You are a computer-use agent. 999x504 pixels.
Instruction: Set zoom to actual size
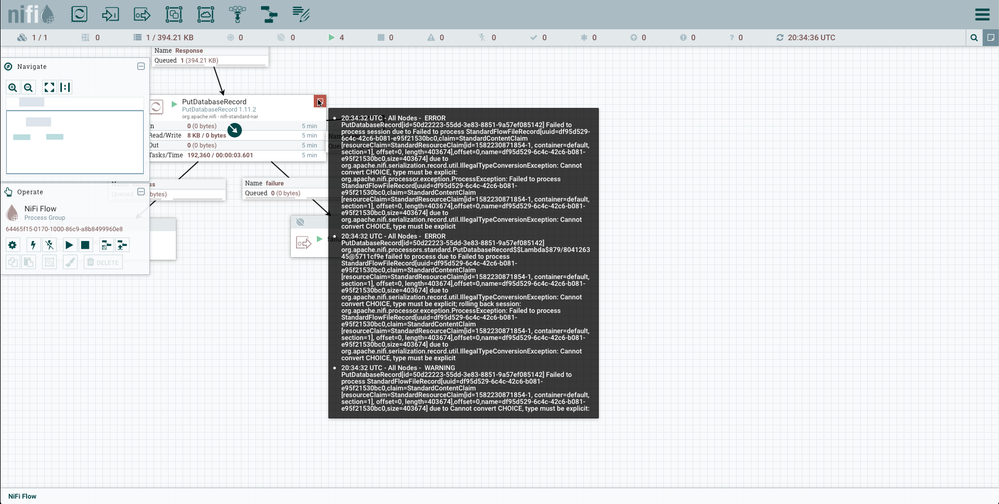[65, 87]
